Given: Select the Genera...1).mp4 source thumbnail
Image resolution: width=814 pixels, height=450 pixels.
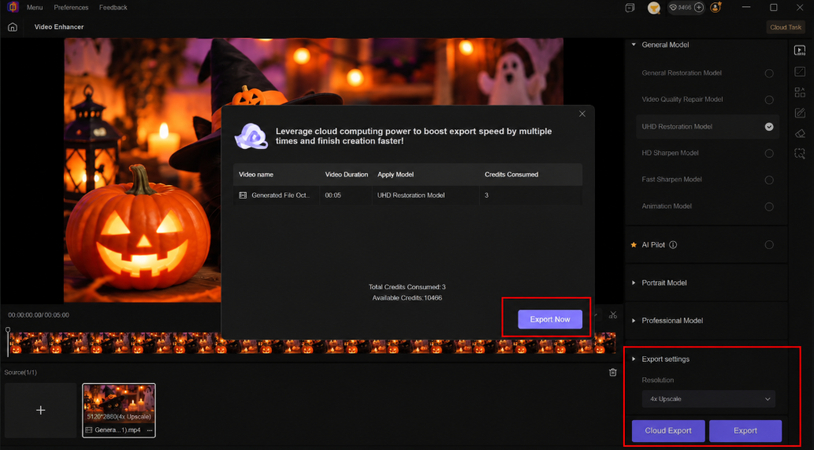Looking at the screenshot, I should point(119,410).
